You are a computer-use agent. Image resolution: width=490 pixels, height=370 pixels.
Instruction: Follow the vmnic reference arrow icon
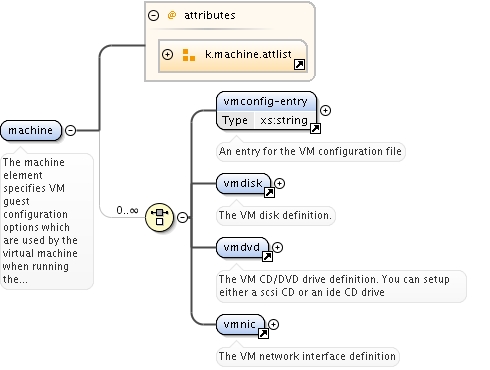(263, 333)
